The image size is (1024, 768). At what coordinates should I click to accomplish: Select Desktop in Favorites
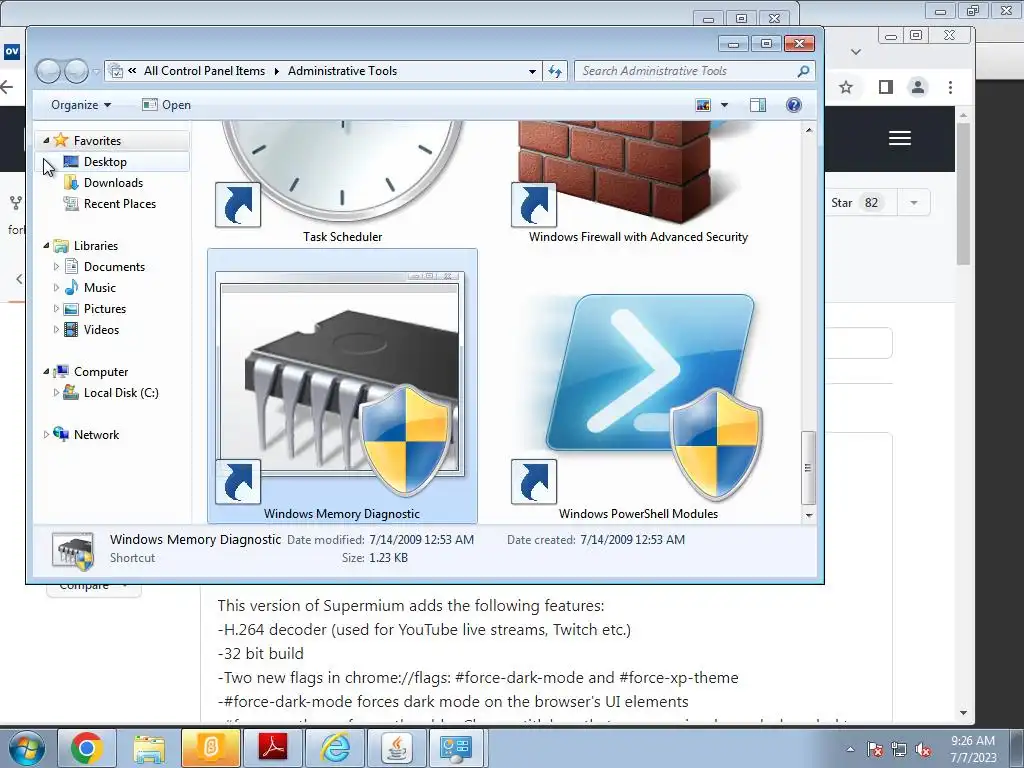click(105, 161)
